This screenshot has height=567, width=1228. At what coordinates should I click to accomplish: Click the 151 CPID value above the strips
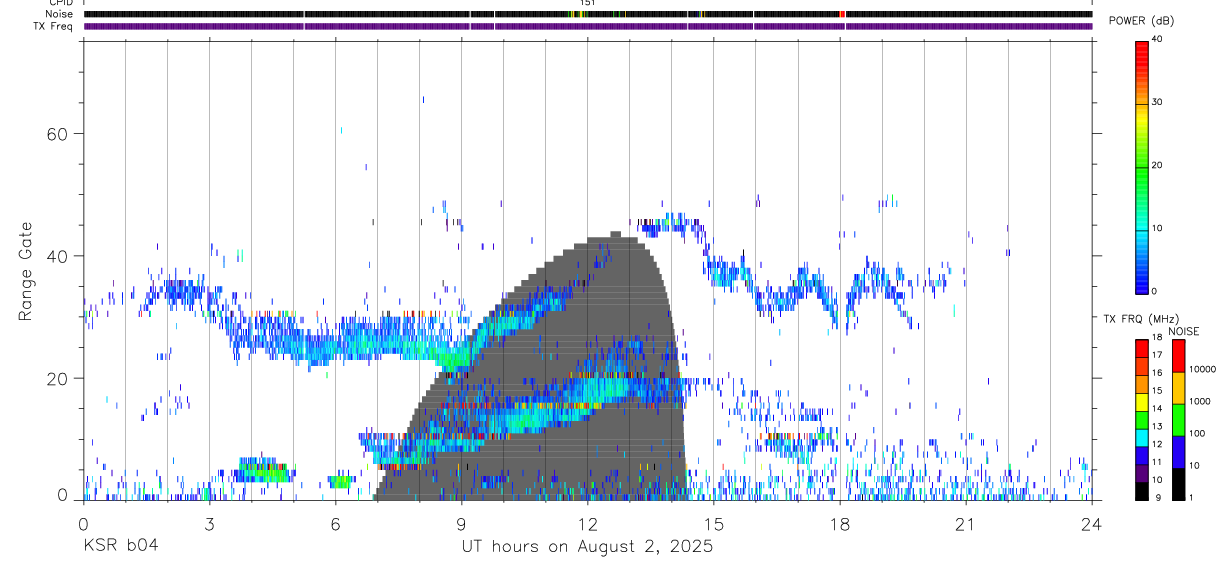coord(588,3)
